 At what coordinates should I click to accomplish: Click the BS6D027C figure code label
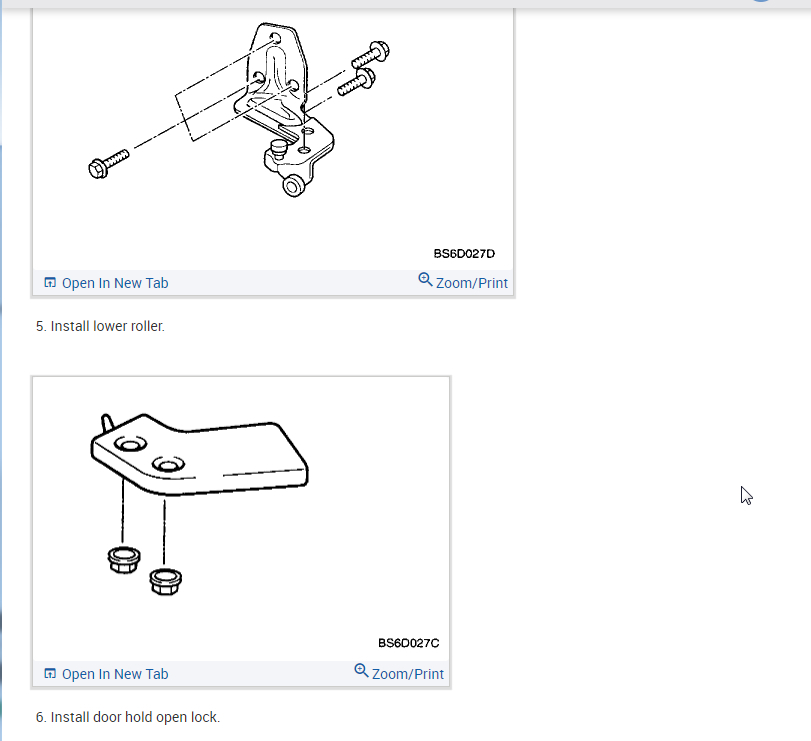[409, 643]
